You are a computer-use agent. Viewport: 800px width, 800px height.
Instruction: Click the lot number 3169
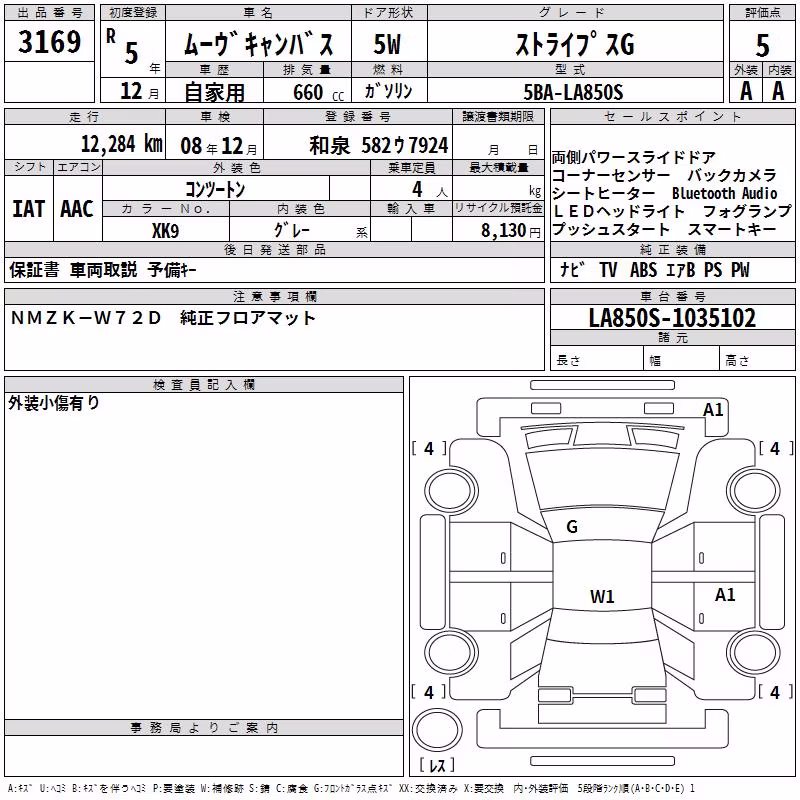[49, 42]
